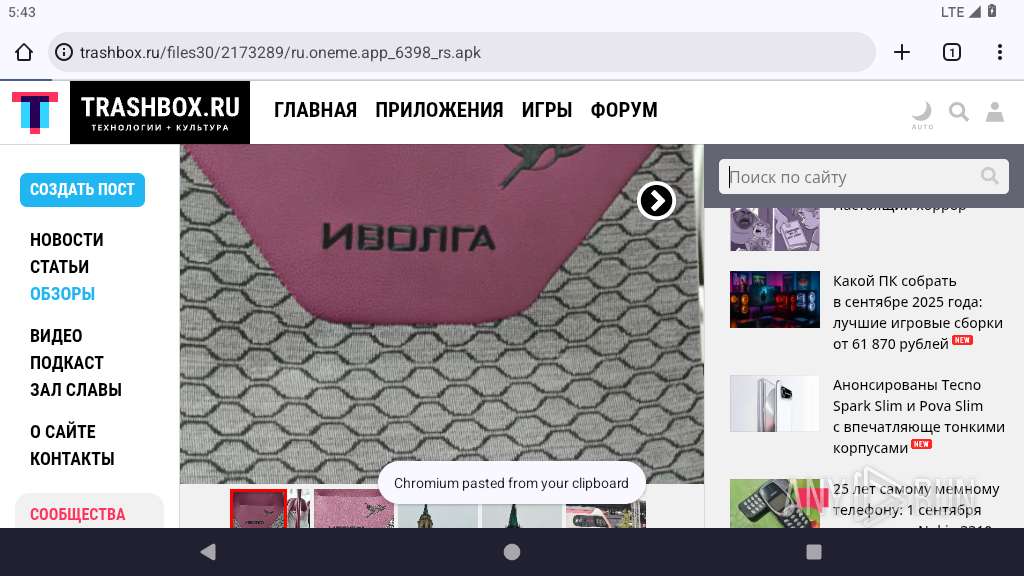This screenshot has width=1024, height=576.
Task: Open СТАТЬИ in the sidebar
Action: [59, 266]
